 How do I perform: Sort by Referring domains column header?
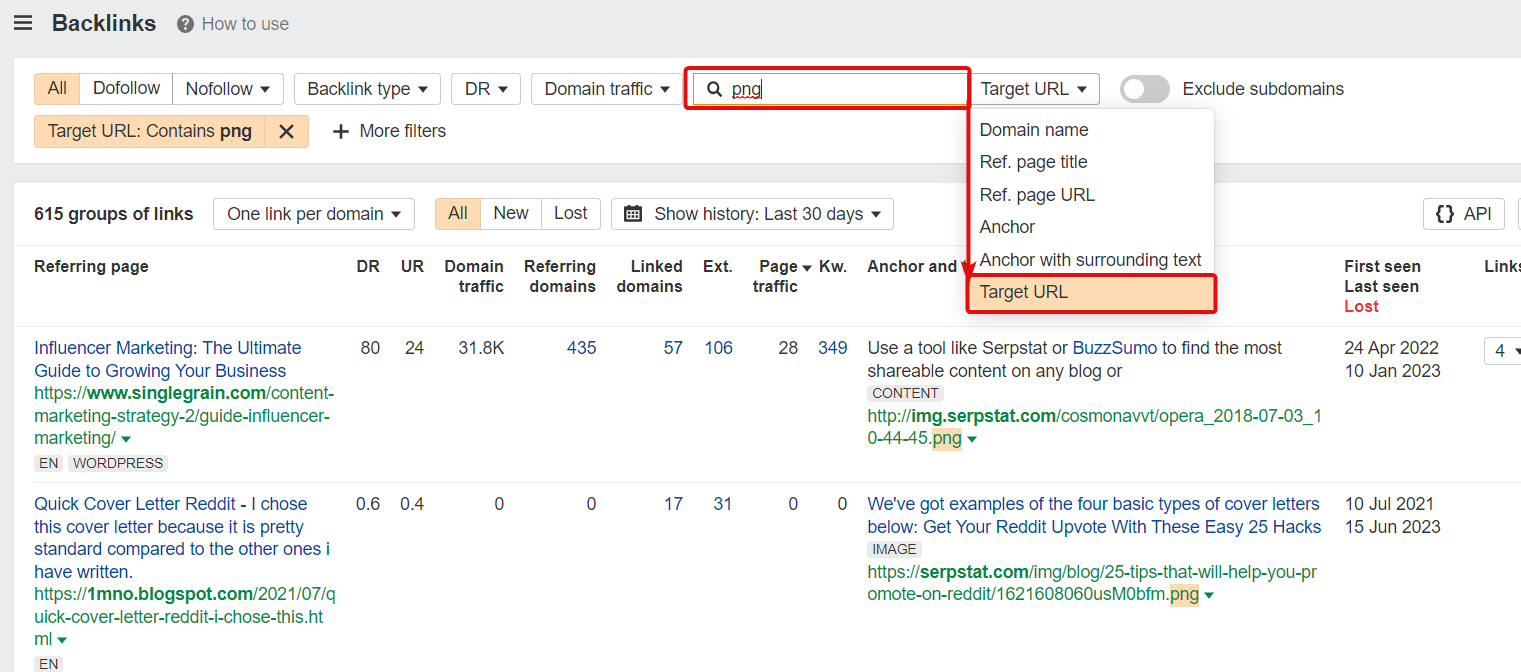[560, 276]
